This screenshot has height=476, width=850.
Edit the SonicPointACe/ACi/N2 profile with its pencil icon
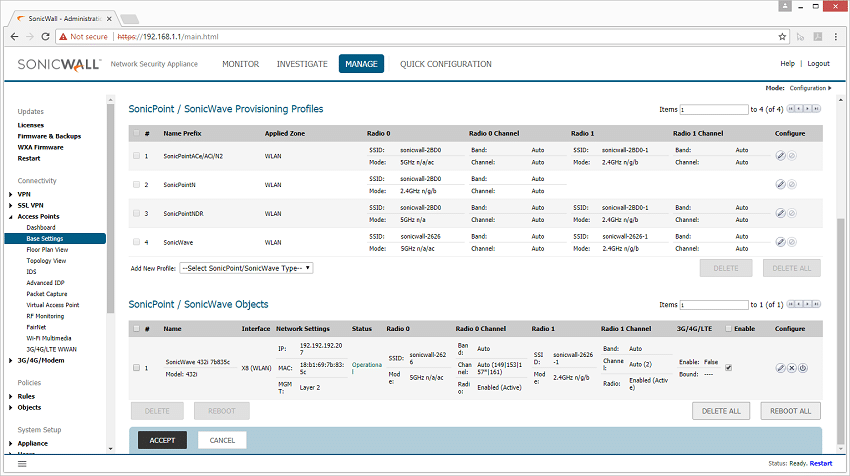click(780, 156)
